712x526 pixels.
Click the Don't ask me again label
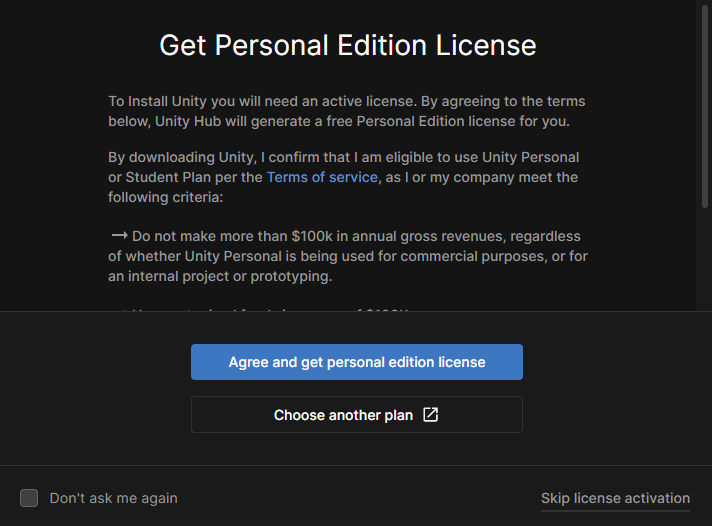click(x=113, y=498)
